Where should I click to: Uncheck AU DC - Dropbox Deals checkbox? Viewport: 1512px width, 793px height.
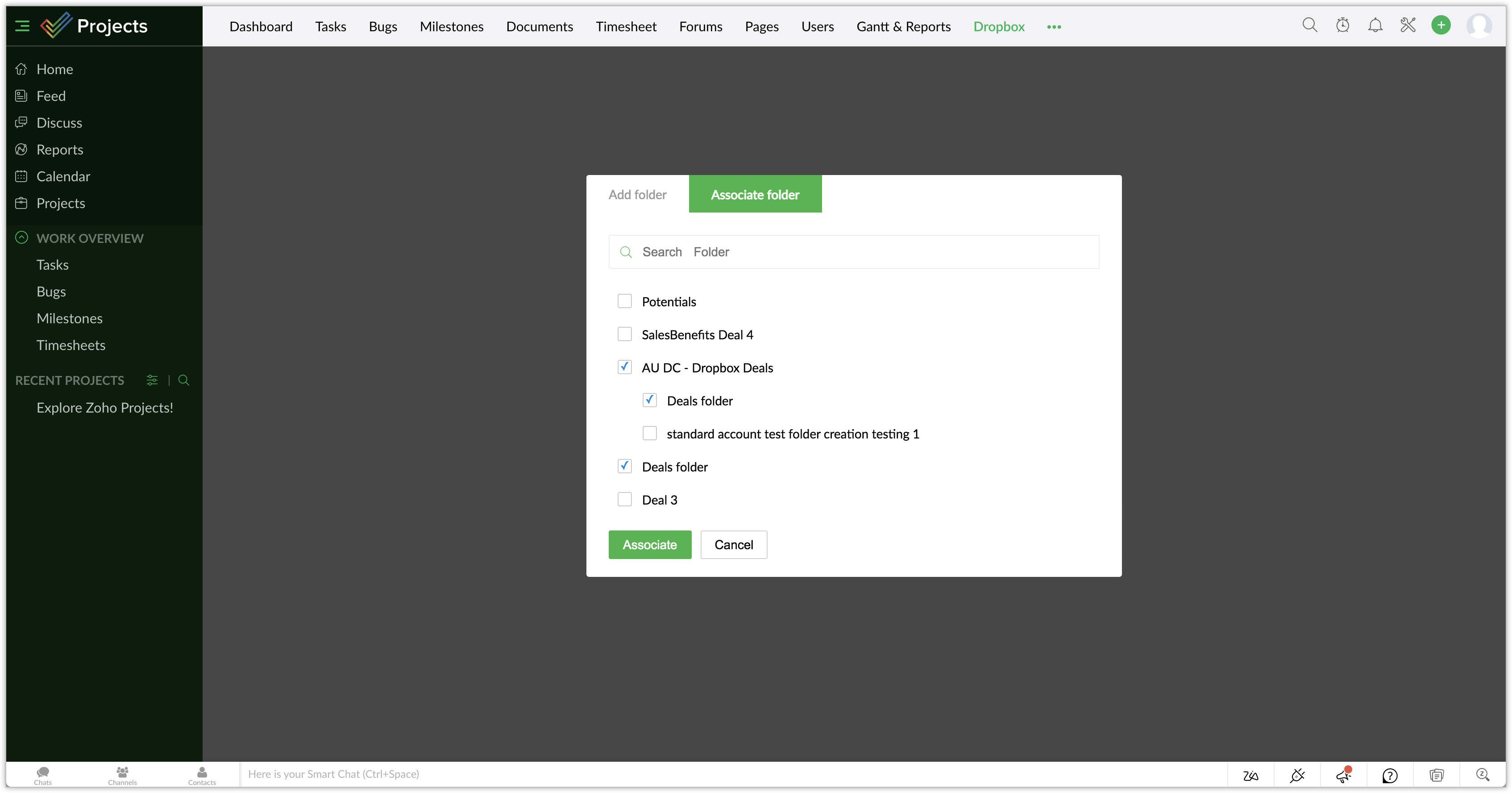click(624, 367)
